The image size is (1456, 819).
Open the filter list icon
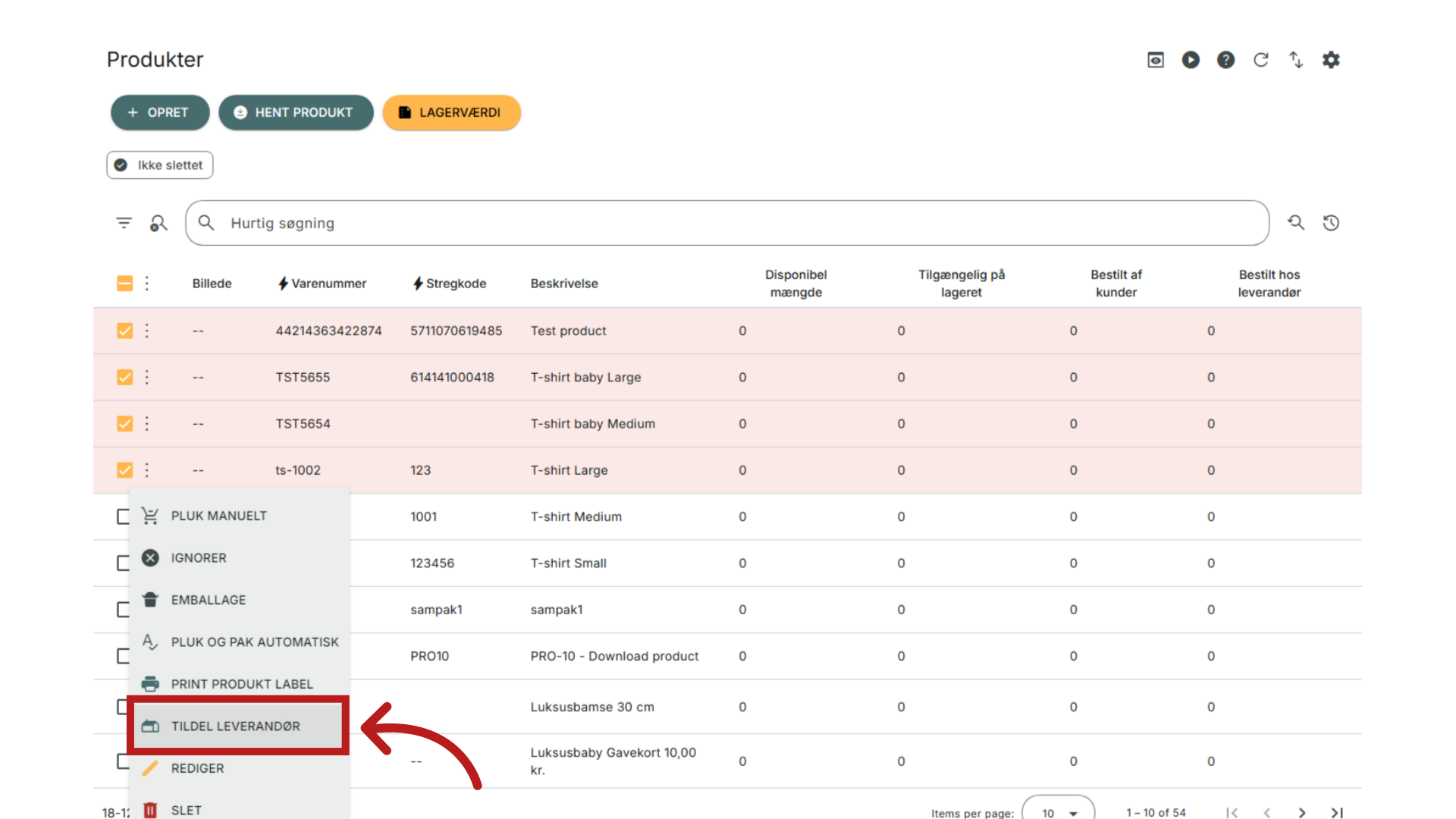click(124, 223)
